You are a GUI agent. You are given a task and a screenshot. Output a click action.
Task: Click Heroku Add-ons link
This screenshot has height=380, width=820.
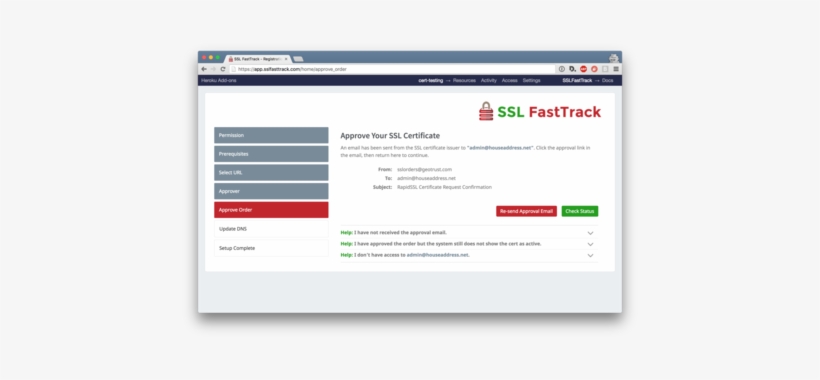coord(219,80)
